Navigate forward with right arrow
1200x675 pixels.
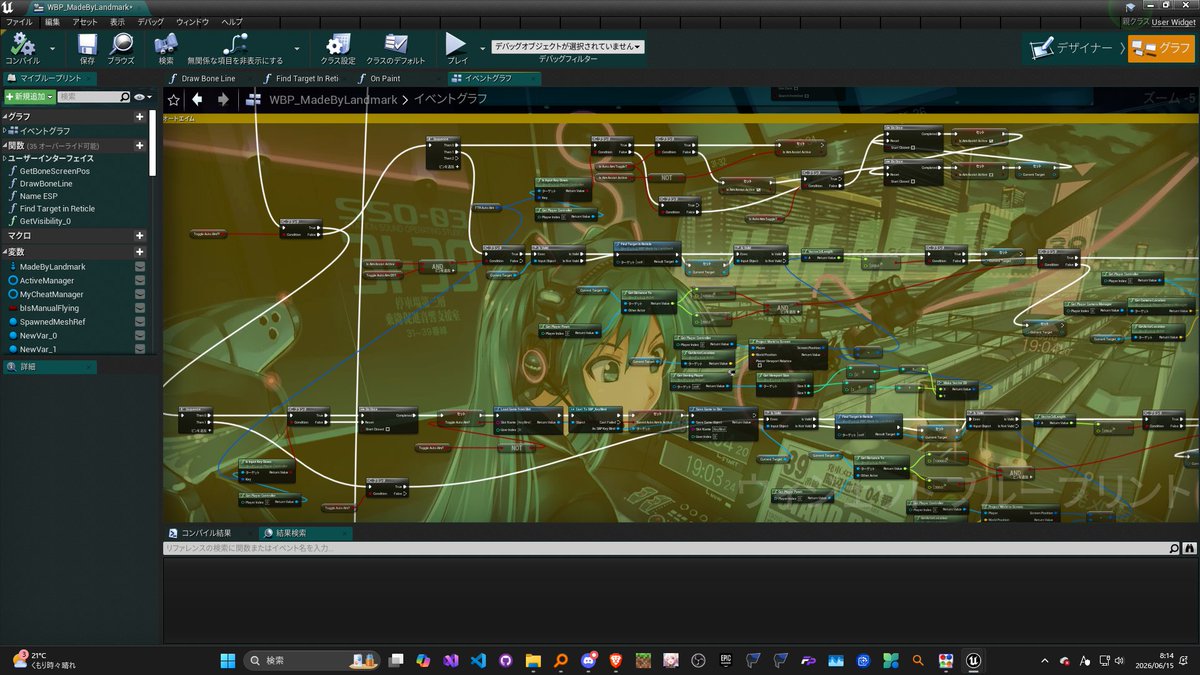tap(223, 99)
